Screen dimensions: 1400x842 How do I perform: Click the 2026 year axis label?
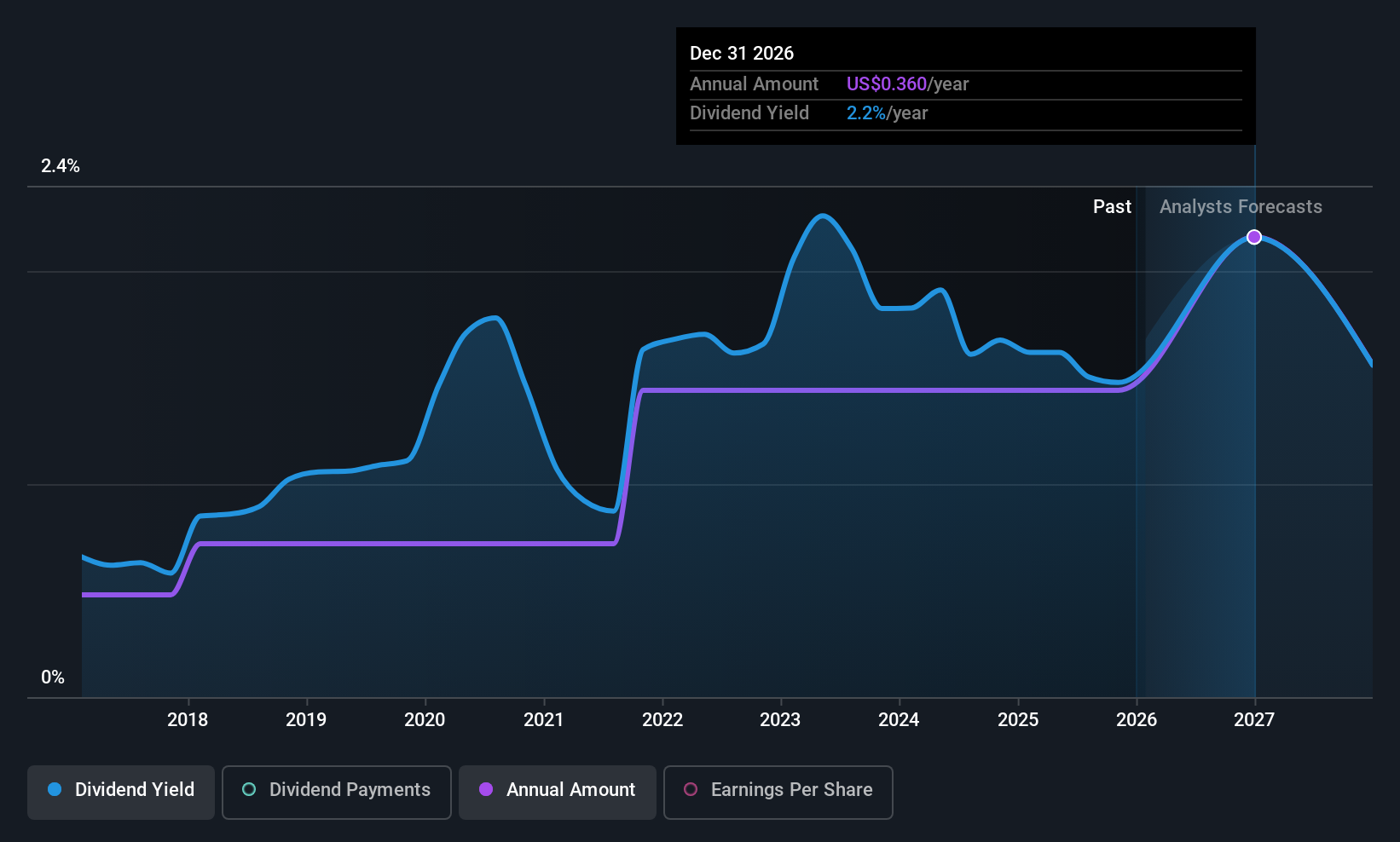click(1137, 719)
